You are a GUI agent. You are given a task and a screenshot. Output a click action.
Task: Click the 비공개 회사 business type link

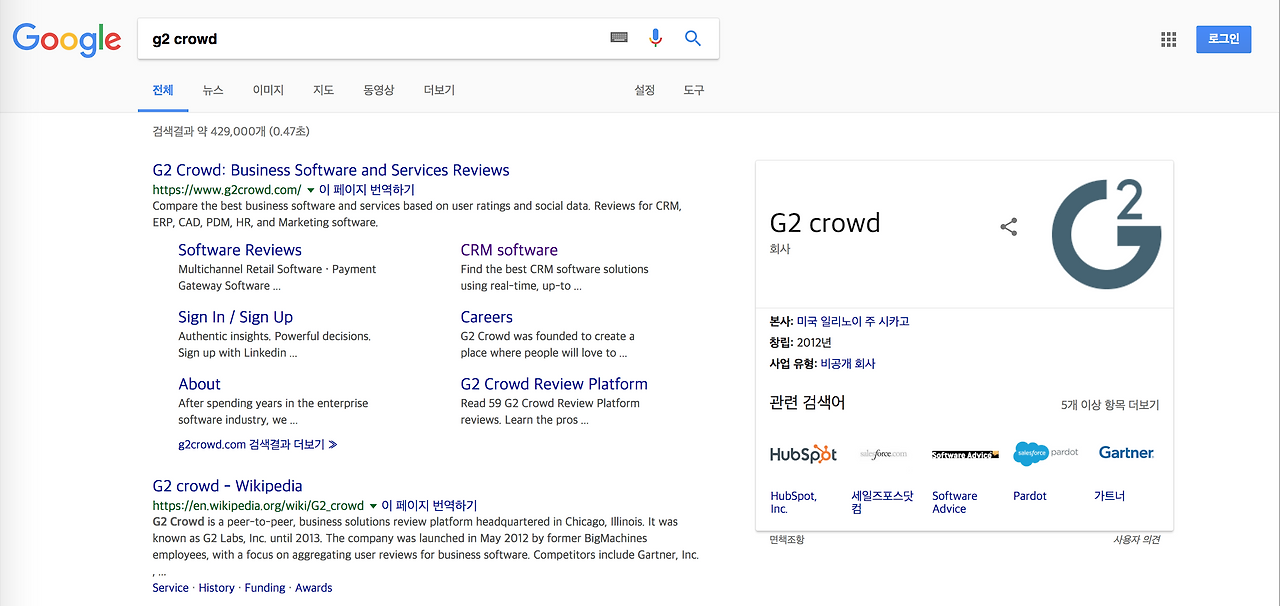(x=848, y=364)
